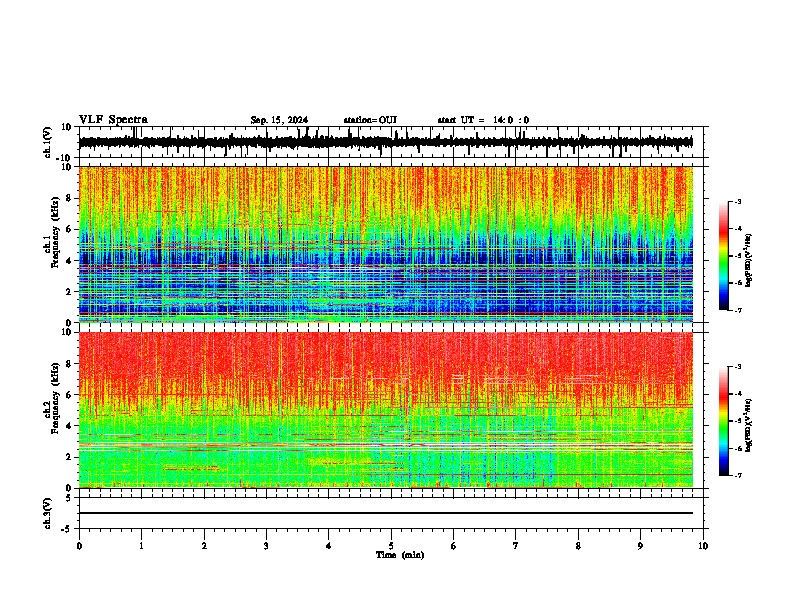Viewport: 792px width, 612px height.
Task: Click the 'ch.3(V)' axis label
Action: 48,513
